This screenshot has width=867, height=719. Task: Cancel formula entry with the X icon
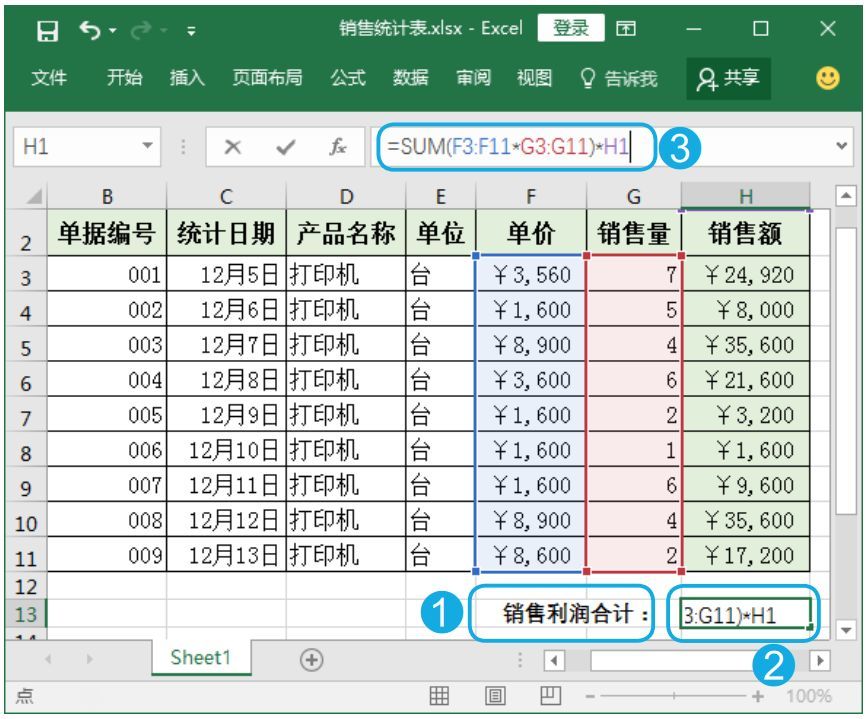(x=233, y=147)
